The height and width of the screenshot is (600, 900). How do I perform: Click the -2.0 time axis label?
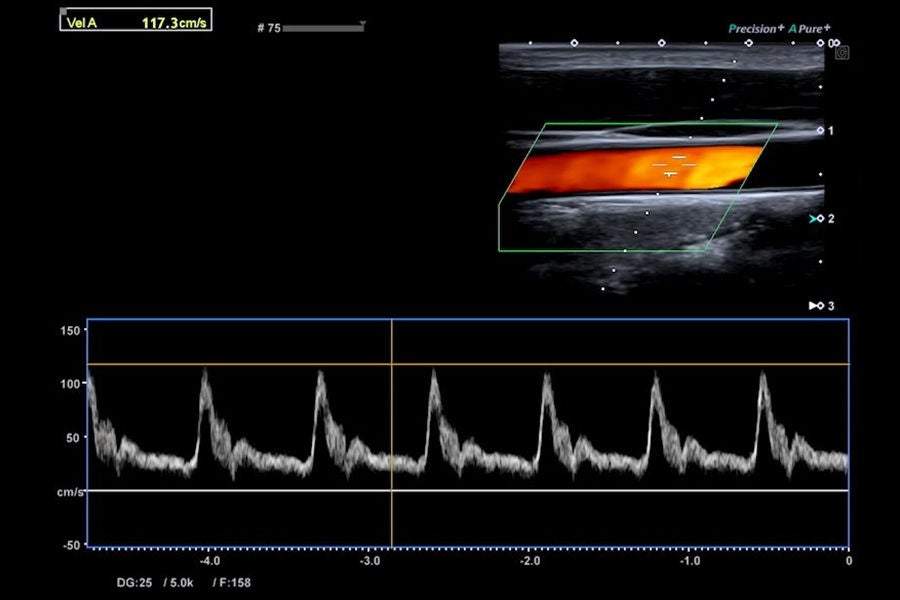click(x=530, y=561)
